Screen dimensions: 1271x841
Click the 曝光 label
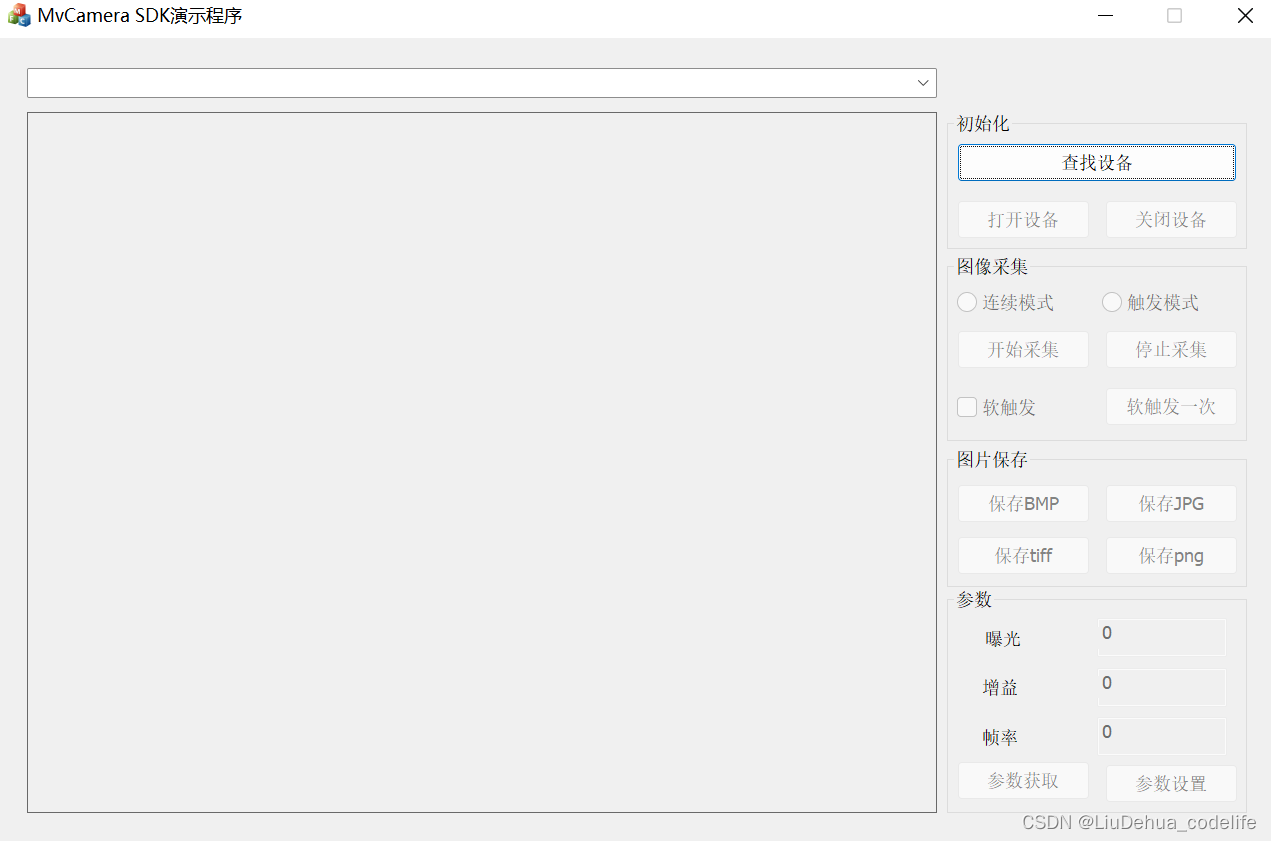pyautogui.click(x=1003, y=639)
